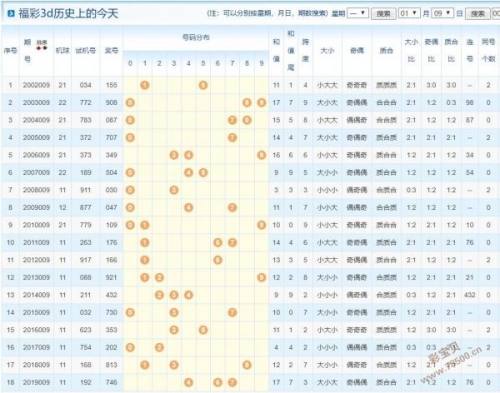This screenshot has width=500, height=393.
Task: Click the 号码分布 header
Action: click(196, 38)
